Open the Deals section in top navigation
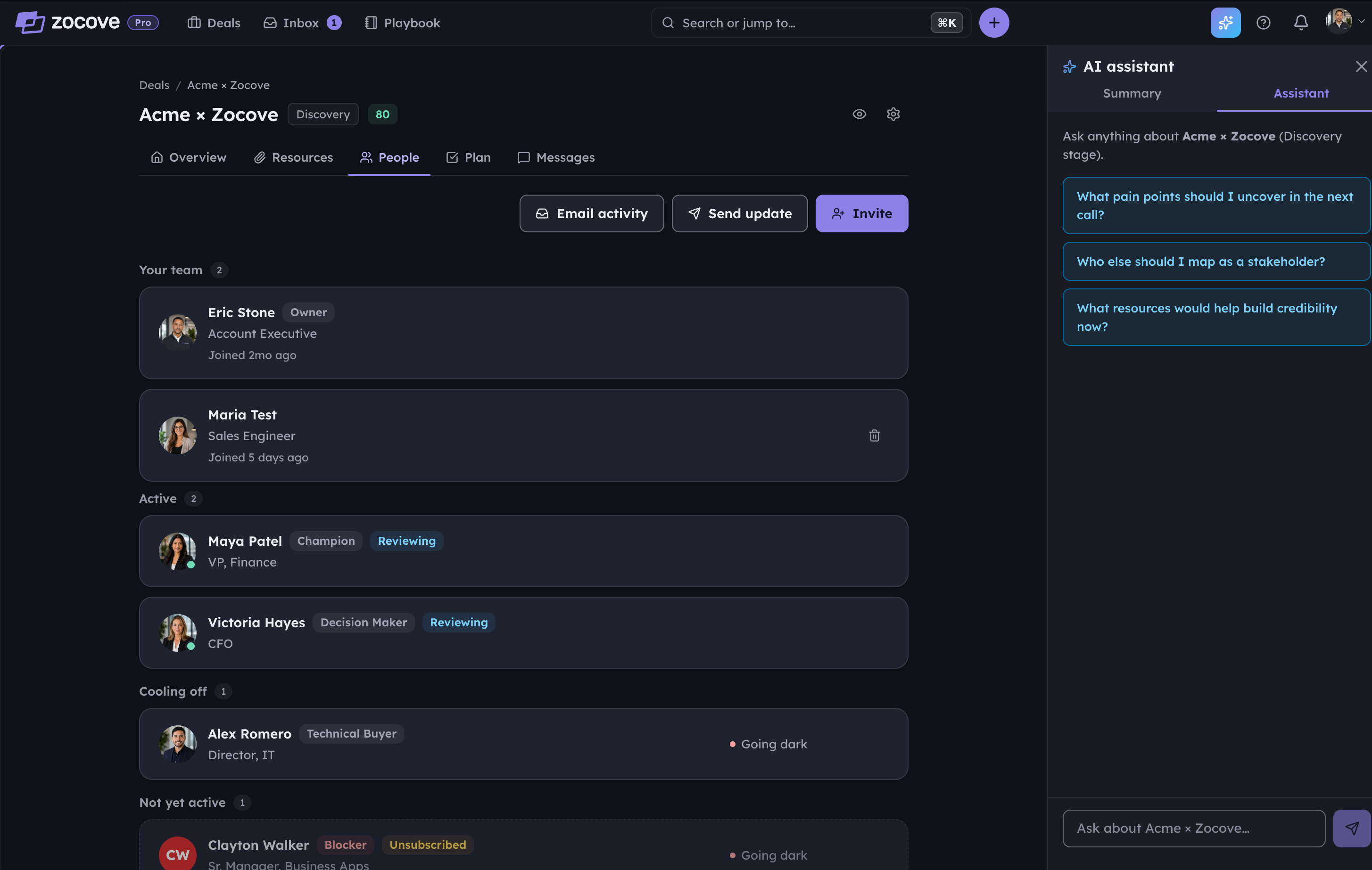Image resolution: width=1372 pixels, height=870 pixels. pos(214,23)
